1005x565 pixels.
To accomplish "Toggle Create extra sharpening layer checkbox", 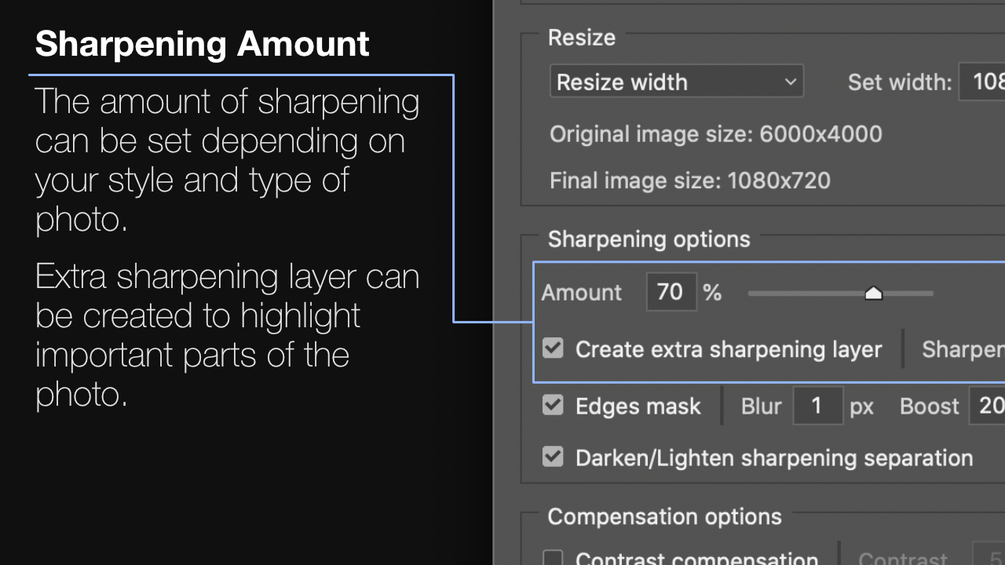I will tap(553, 349).
